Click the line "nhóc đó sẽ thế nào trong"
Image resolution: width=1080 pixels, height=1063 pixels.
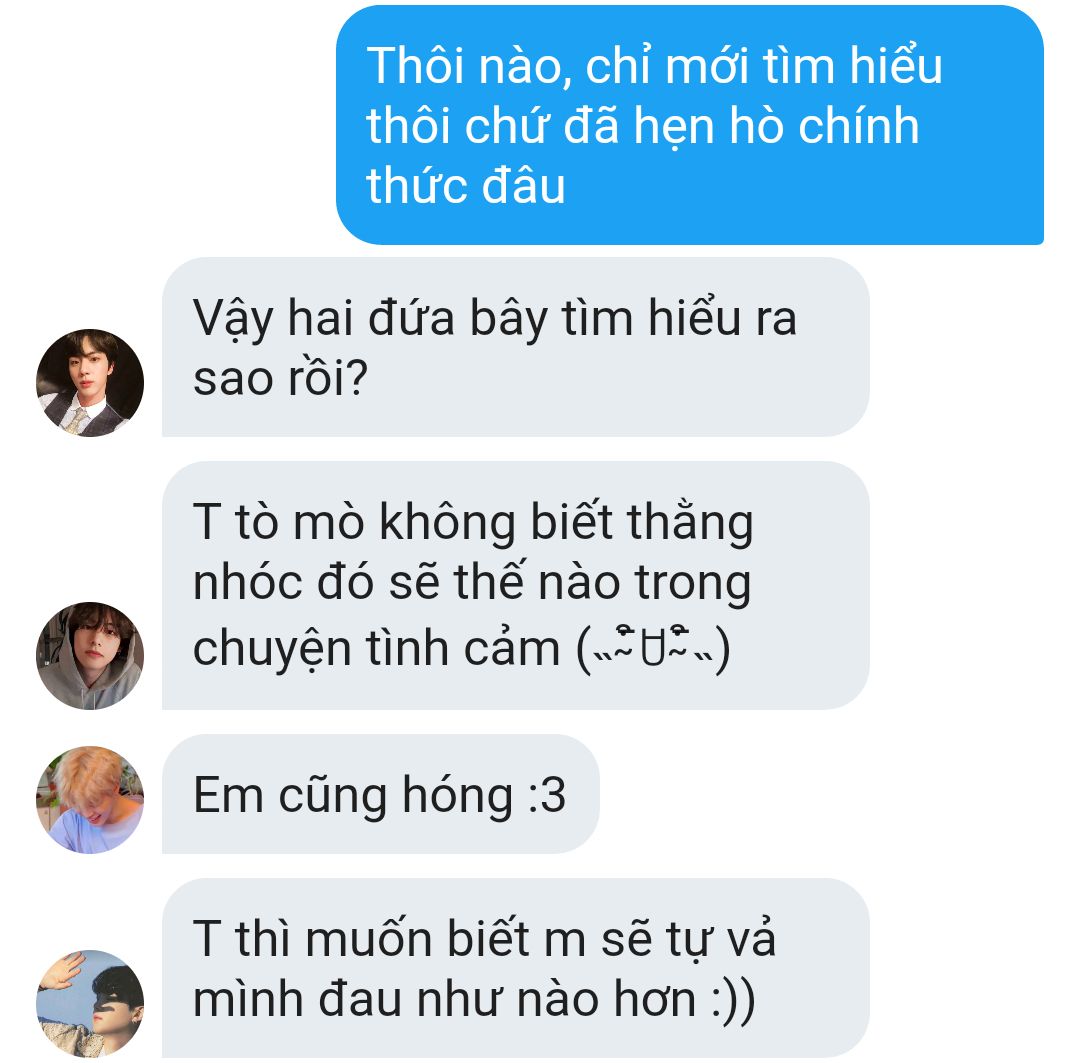[x=472, y=584]
